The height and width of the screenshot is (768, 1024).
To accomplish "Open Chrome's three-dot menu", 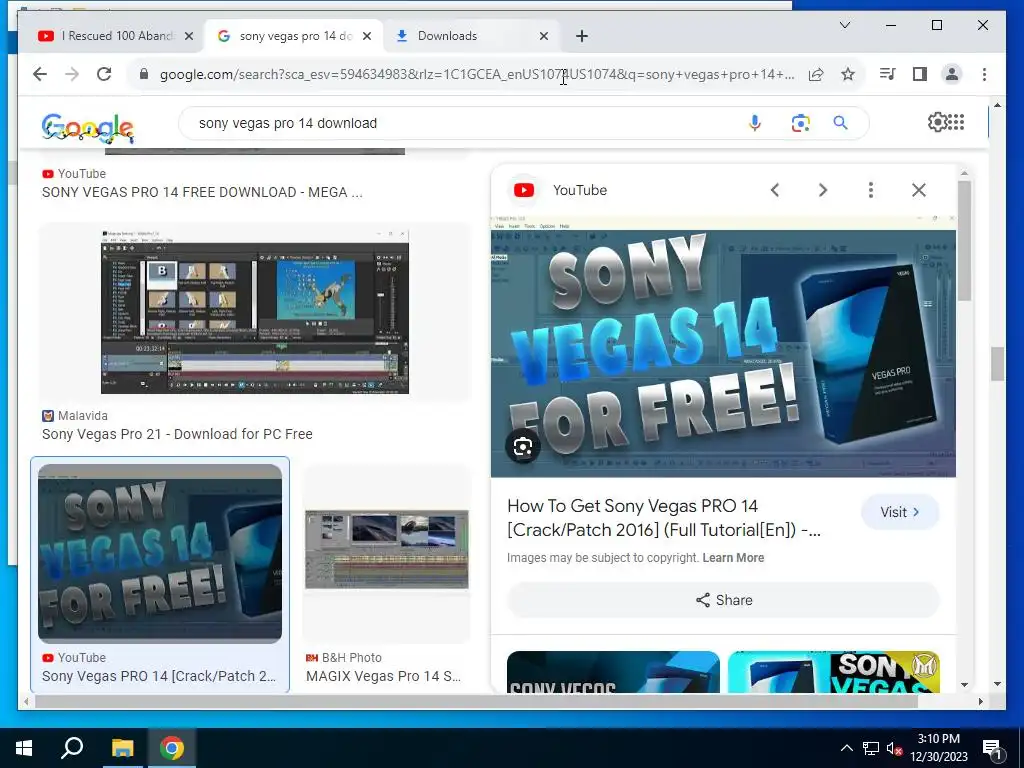I will click(x=984, y=74).
